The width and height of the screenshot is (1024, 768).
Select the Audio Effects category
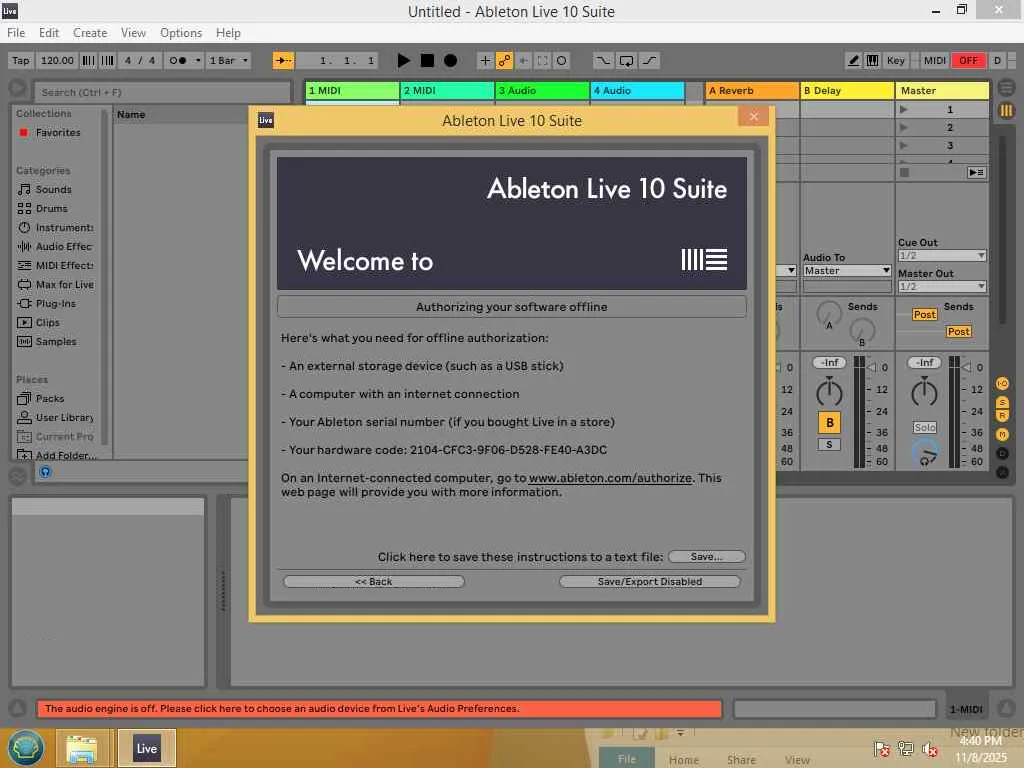pyautogui.click(x=56, y=246)
